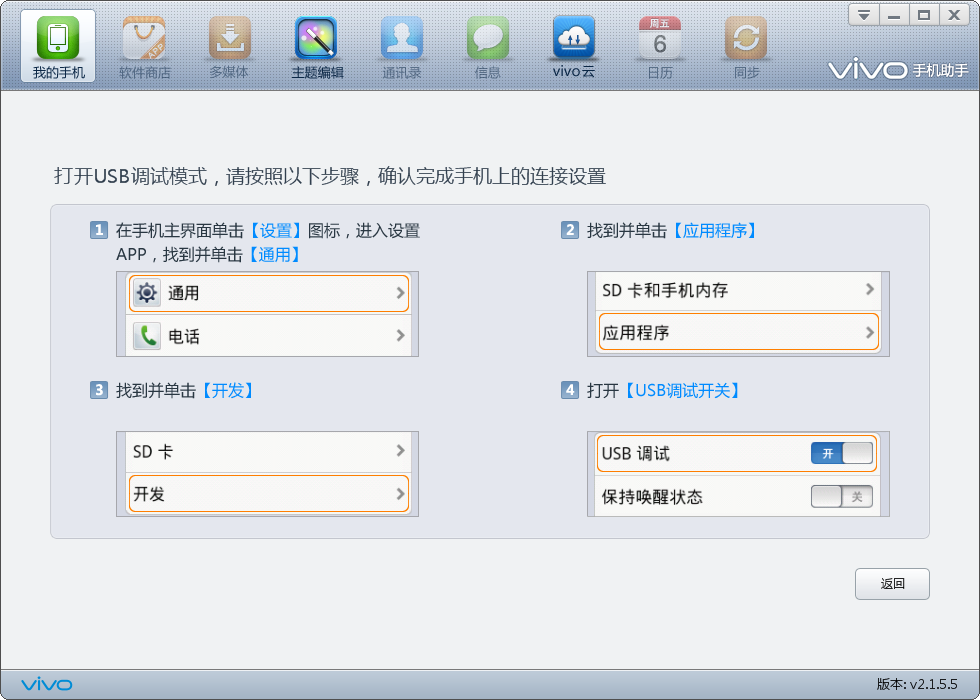The width and height of the screenshot is (980, 700).
Task: Click the 【应用程序】 blue text in step 2
Action: (x=715, y=231)
